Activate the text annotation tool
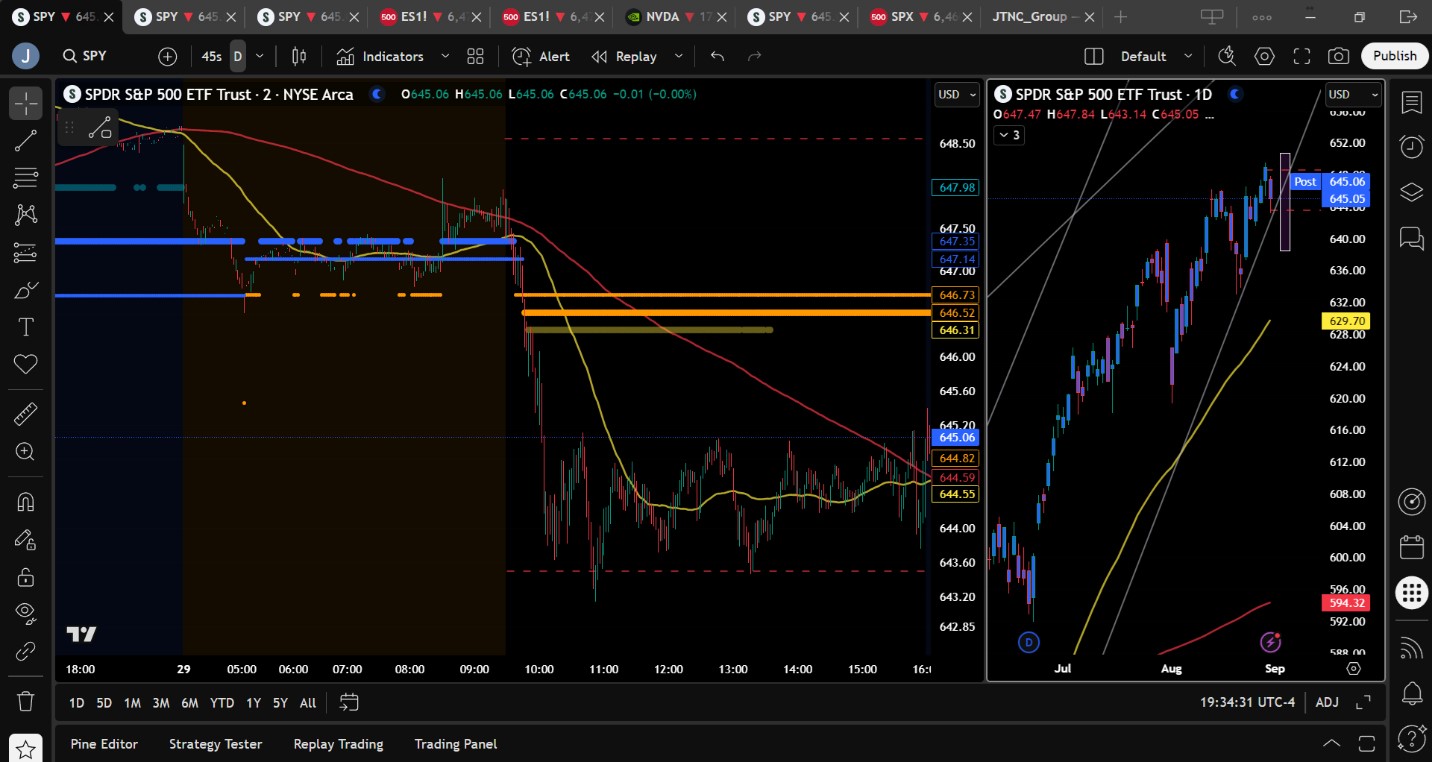1432x762 pixels. (26, 327)
